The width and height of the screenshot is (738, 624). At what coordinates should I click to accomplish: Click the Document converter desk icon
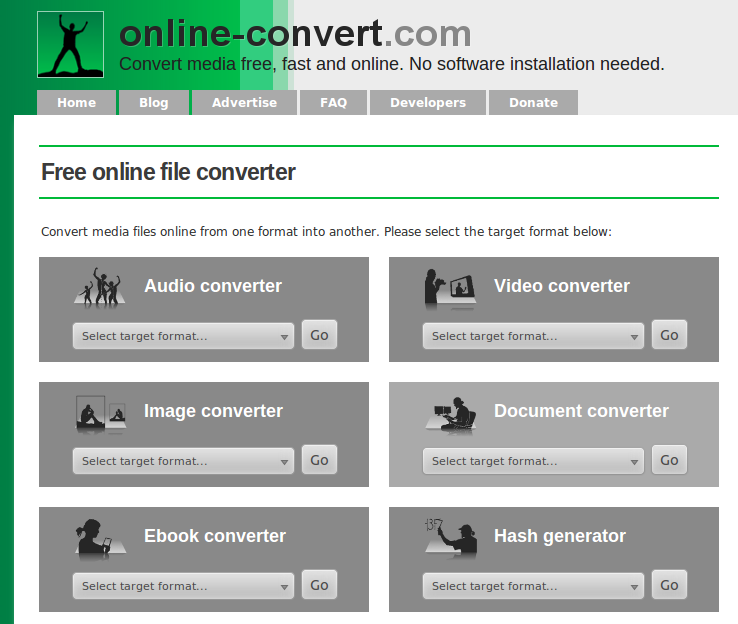click(451, 415)
